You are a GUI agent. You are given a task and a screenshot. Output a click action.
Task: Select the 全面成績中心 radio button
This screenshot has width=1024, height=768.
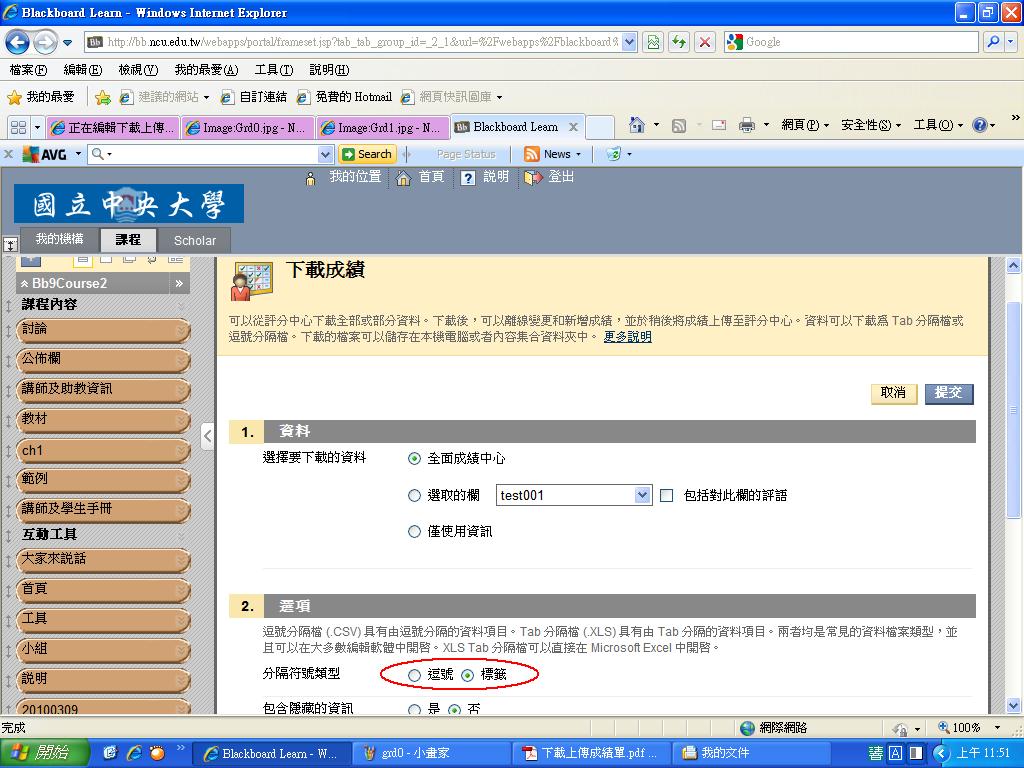click(414, 459)
